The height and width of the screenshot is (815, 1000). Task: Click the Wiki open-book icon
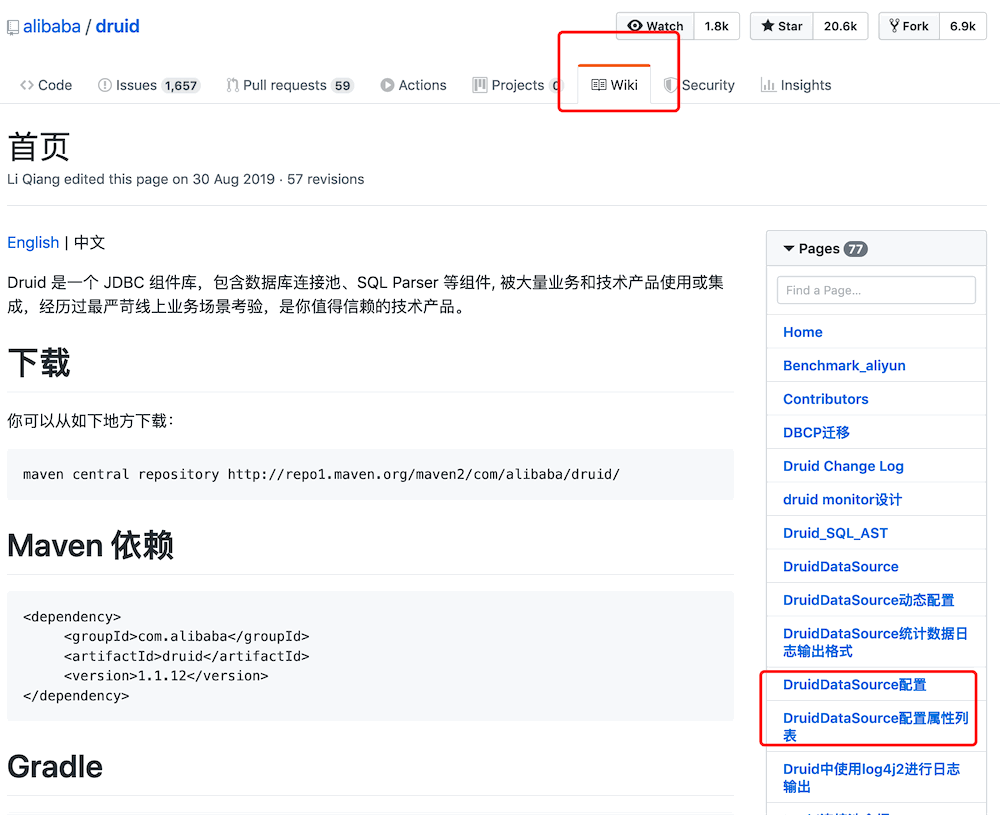(x=598, y=85)
